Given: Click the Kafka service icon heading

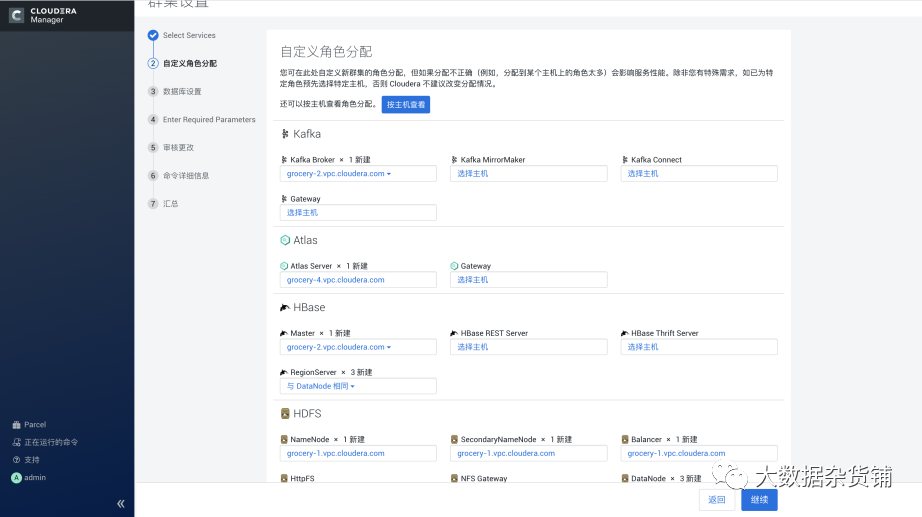Looking at the screenshot, I should pos(285,134).
